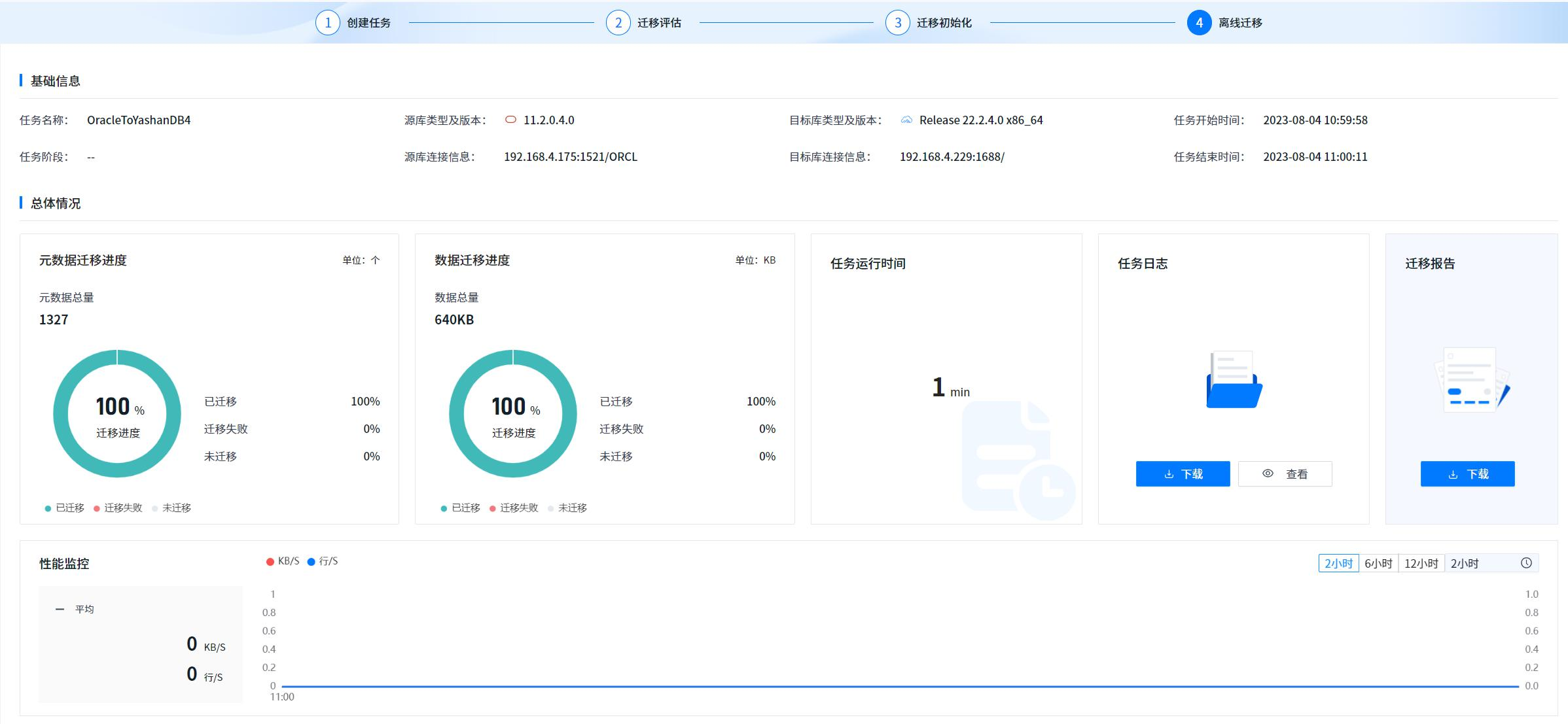Viewport: 1568px width, 724px height.
Task: Select the 6小时 time range tab
Action: coord(1378,563)
